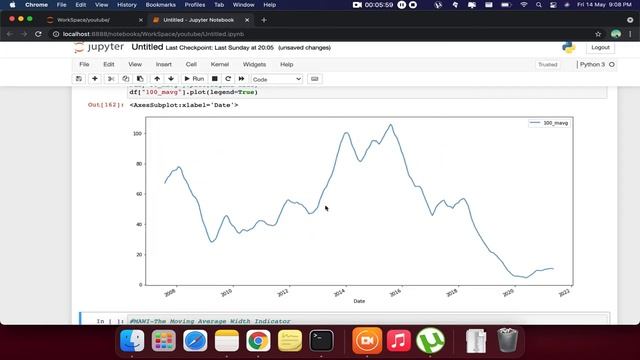Viewport: 640px width, 360px height.
Task: Open the Trash from the dock
Action: tap(507, 340)
